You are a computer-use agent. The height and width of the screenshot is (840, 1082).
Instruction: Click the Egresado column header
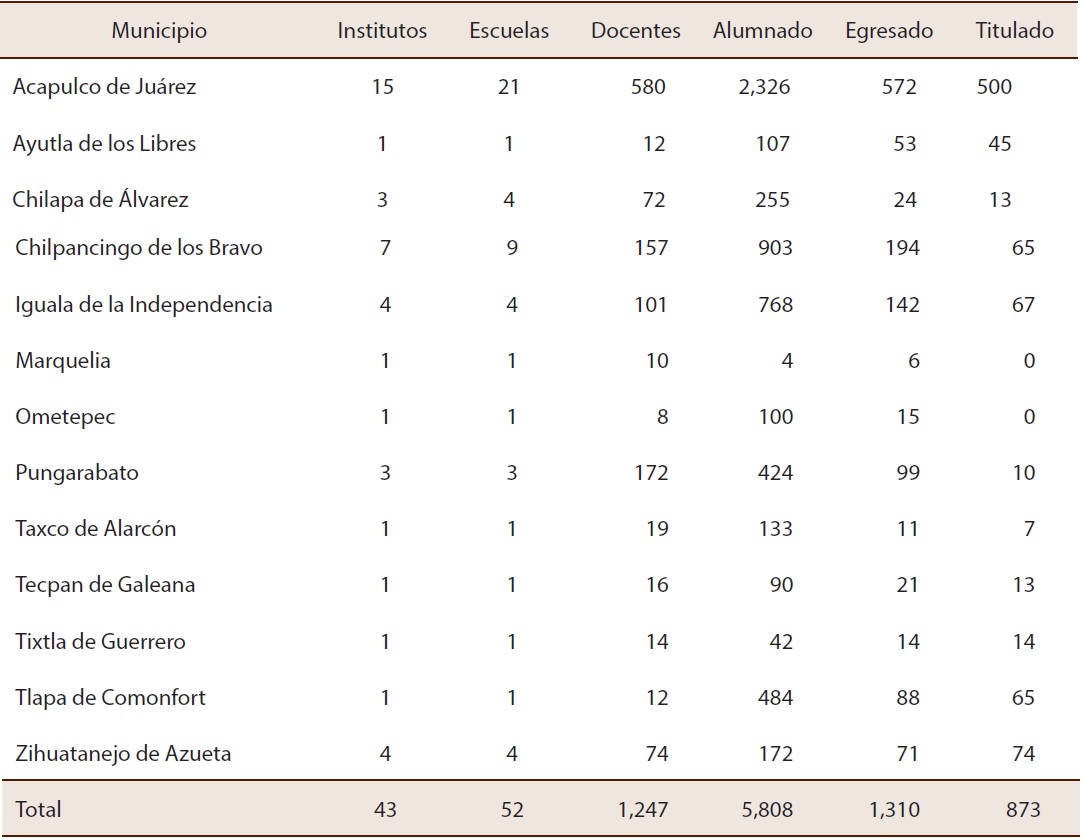tap(886, 31)
